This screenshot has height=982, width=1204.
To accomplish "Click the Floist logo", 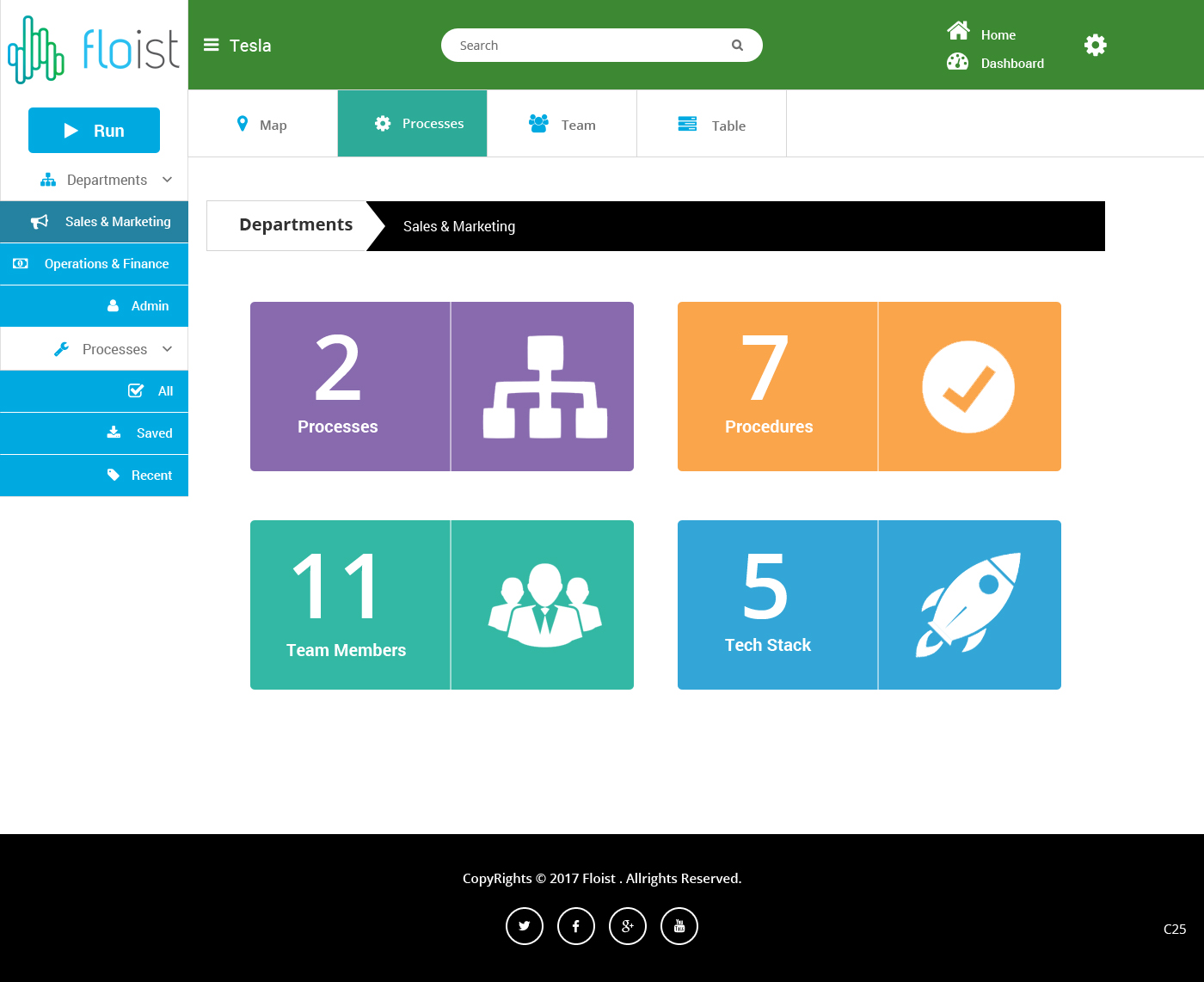I will 94,49.
